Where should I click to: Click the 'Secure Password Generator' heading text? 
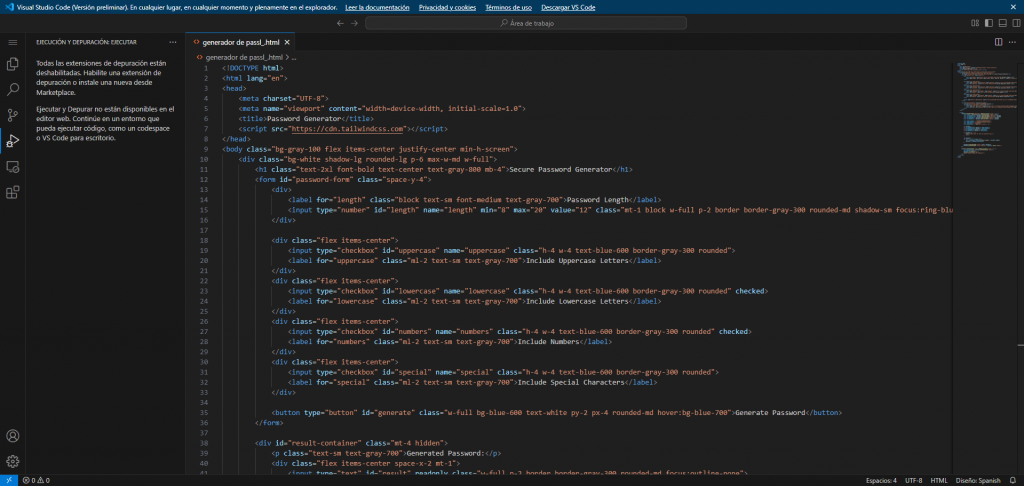click(560, 169)
